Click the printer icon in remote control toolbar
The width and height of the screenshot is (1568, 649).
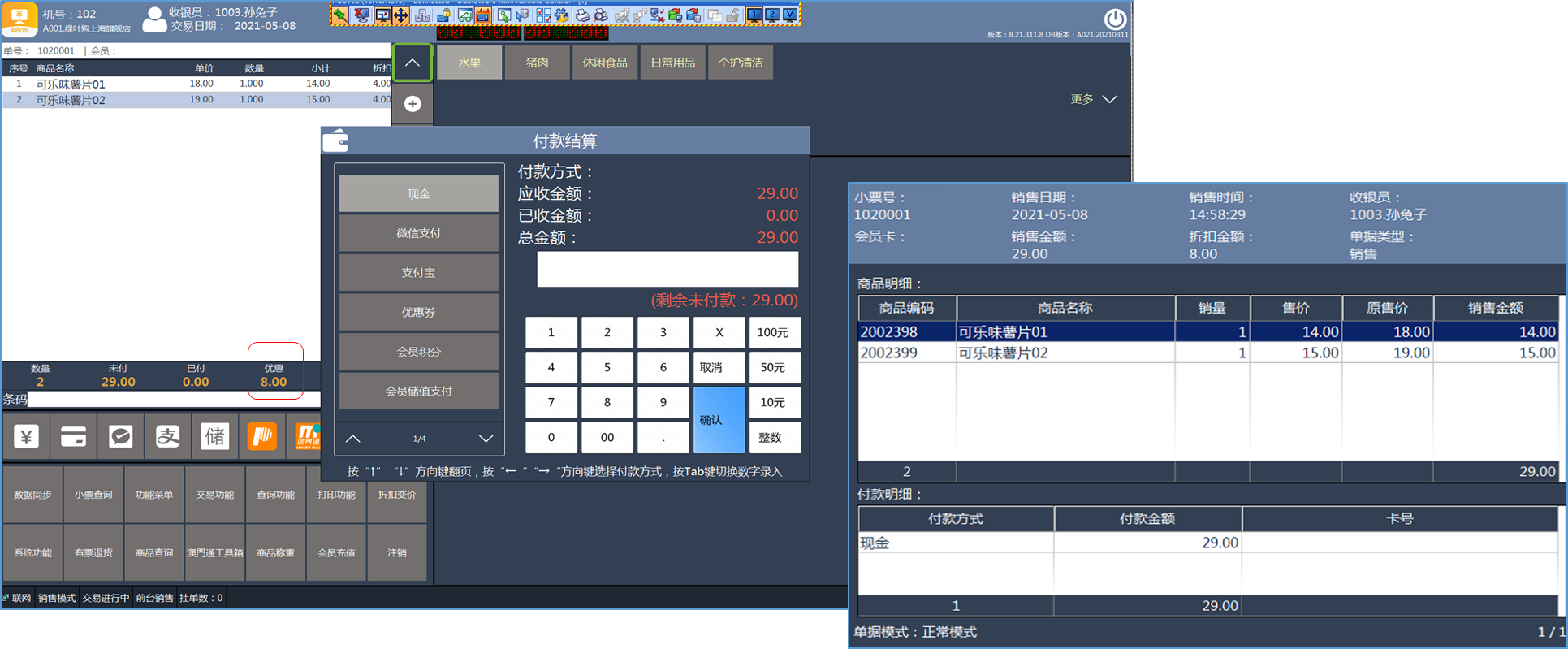pyautogui.click(x=583, y=15)
